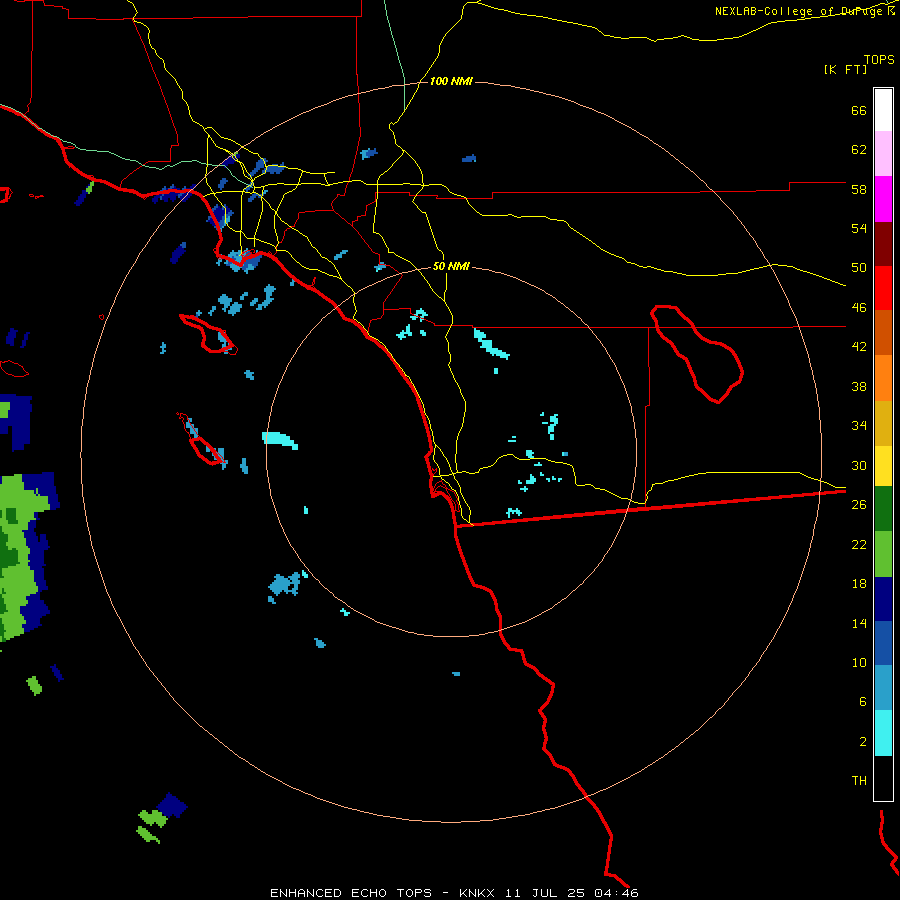Click the TH threshold label on legend

[x=859, y=781]
